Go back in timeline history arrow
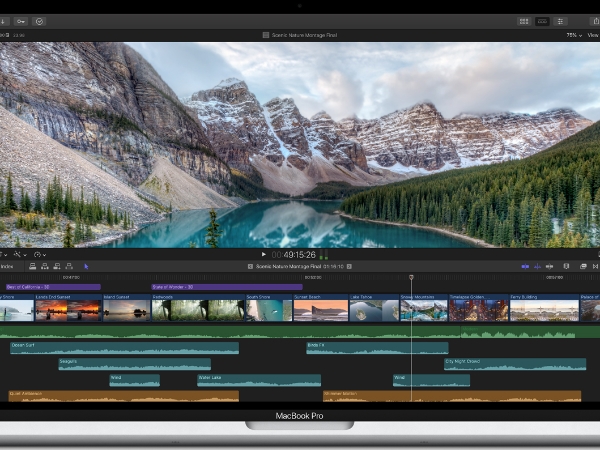600x450 pixels. click(x=250, y=266)
